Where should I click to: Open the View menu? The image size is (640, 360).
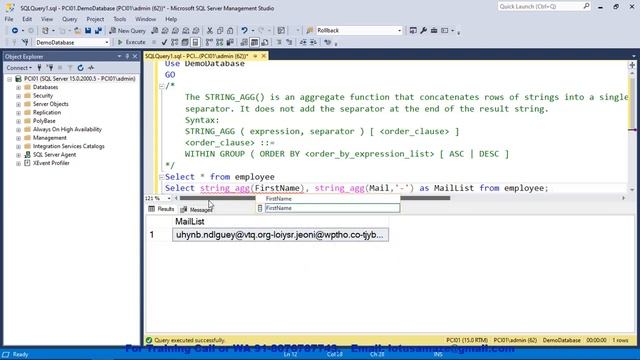[x=47, y=19]
